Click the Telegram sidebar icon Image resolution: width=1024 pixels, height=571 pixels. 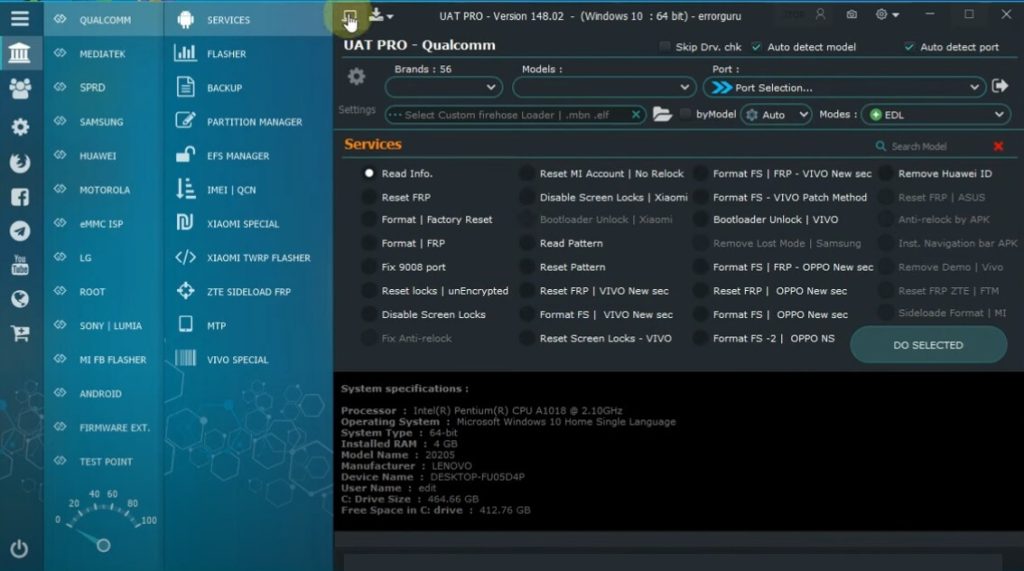(x=20, y=231)
